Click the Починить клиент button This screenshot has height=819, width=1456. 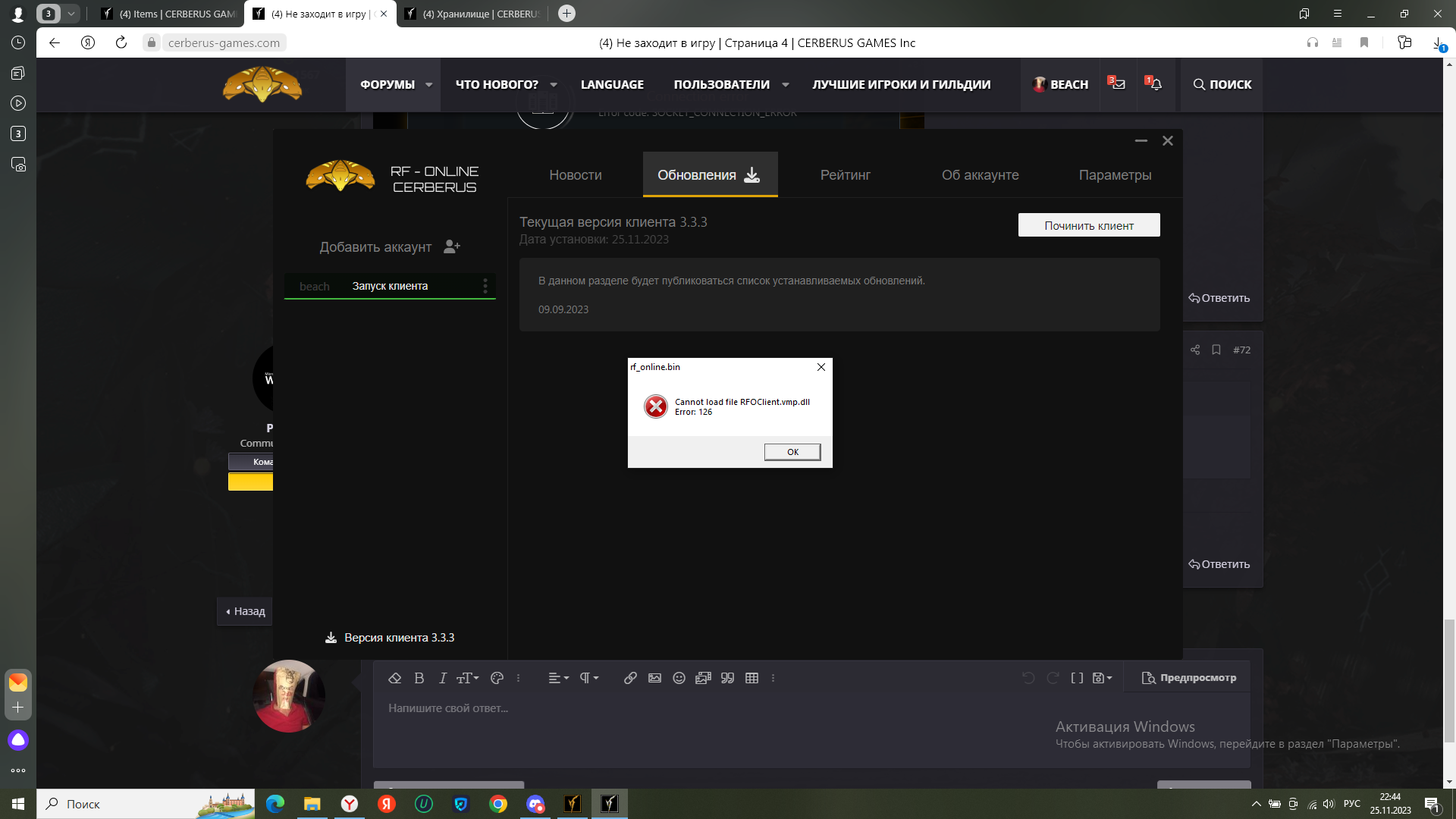pyautogui.click(x=1089, y=225)
